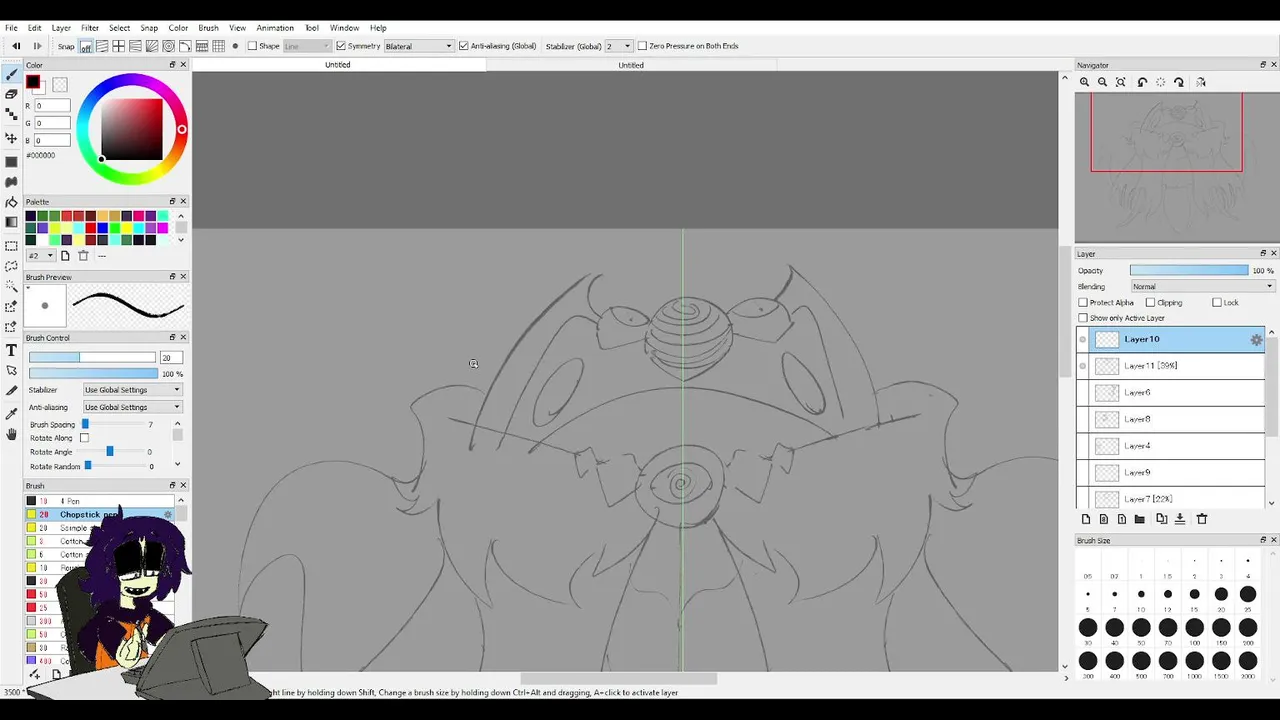Enable crisscross snap guide
This screenshot has height=720, width=1280.
[118, 46]
